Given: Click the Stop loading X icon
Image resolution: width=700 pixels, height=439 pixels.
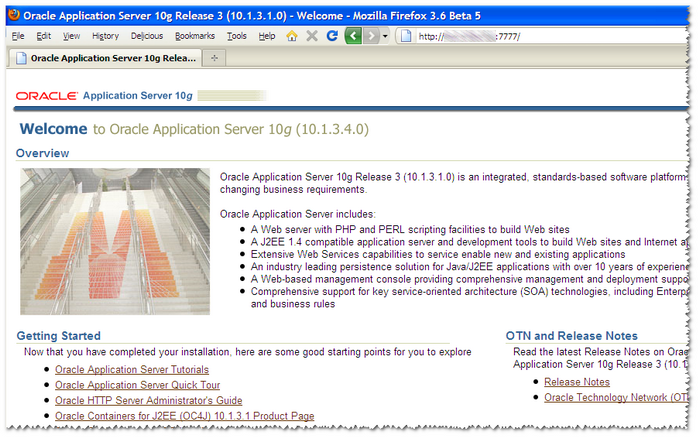Looking at the screenshot, I should 312,36.
